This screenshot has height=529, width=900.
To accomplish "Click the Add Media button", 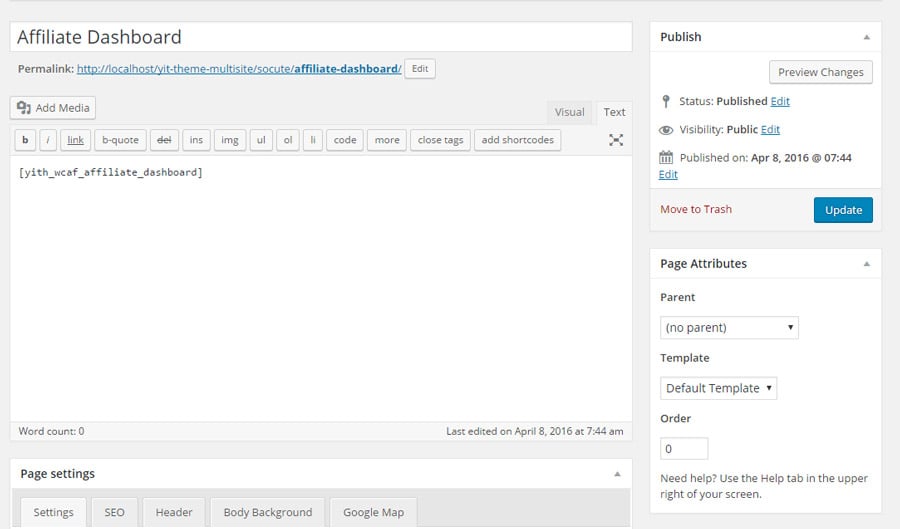I will [53, 108].
